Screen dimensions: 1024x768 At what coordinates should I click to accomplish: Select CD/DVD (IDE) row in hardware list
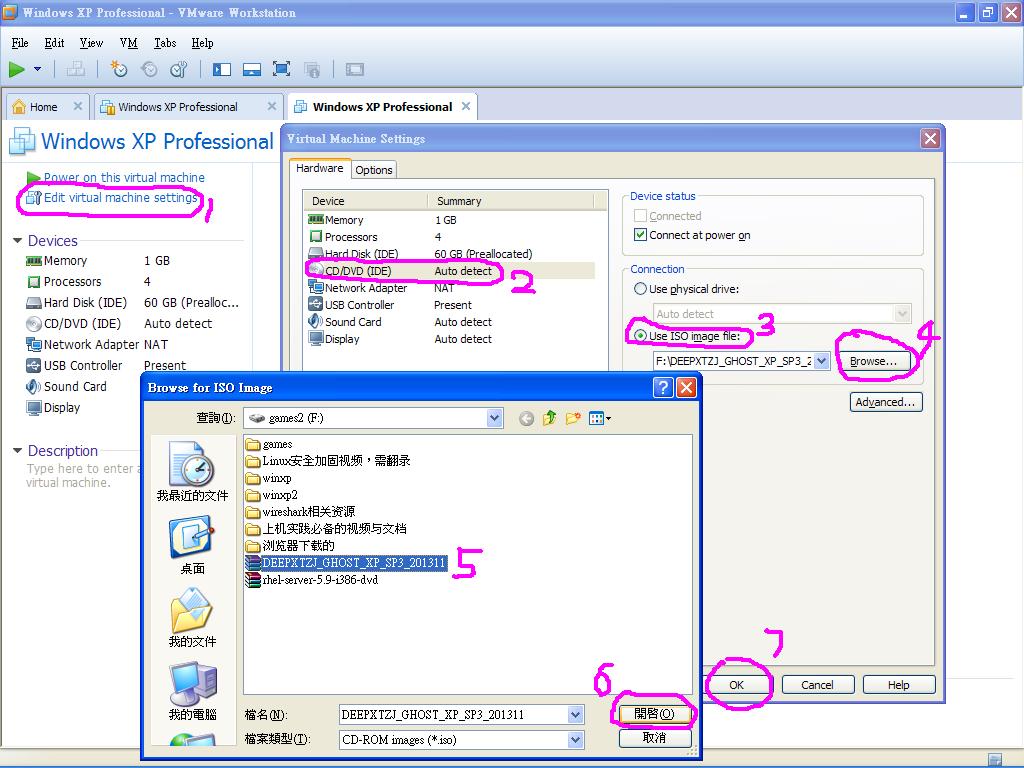(x=451, y=271)
